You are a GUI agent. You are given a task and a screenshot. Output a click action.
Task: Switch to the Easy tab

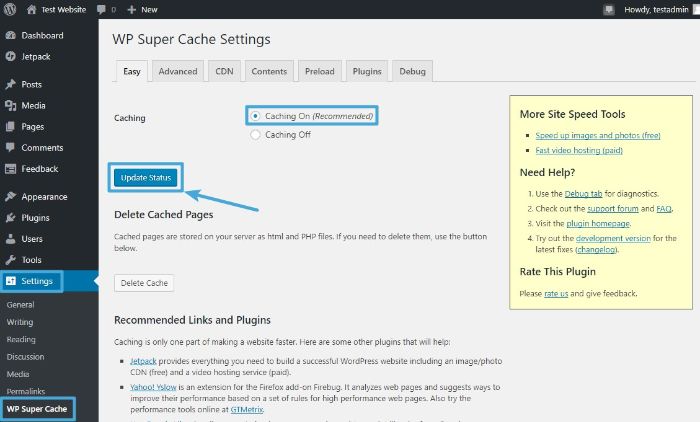pos(132,71)
